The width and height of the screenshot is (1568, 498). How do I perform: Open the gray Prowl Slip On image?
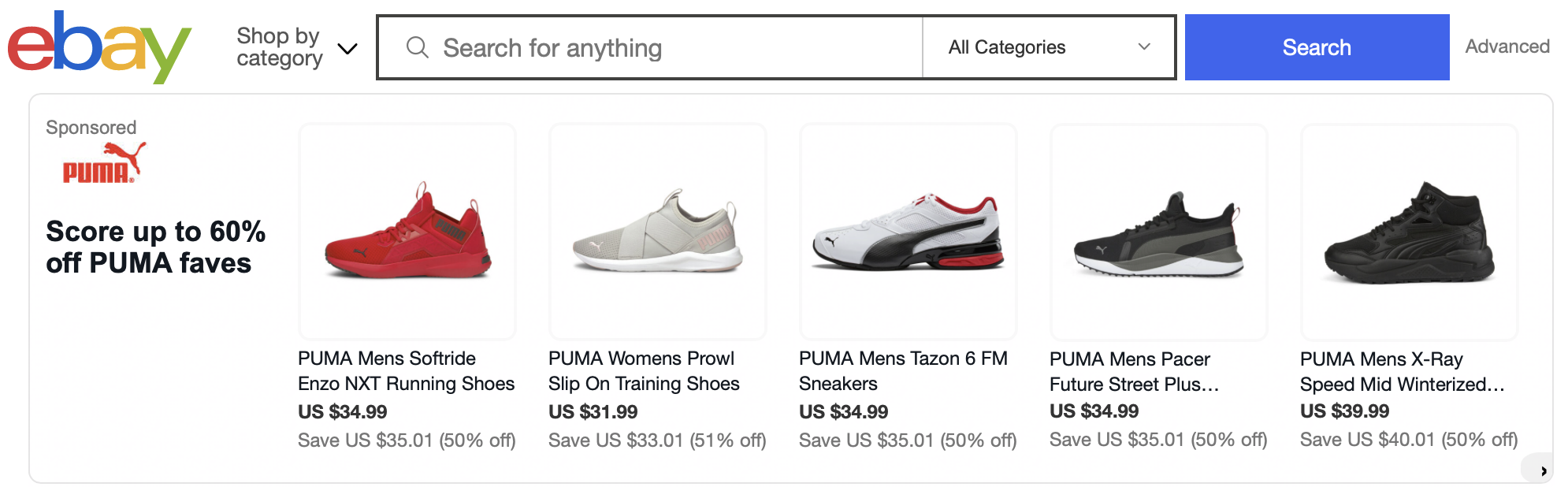tap(658, 232)
